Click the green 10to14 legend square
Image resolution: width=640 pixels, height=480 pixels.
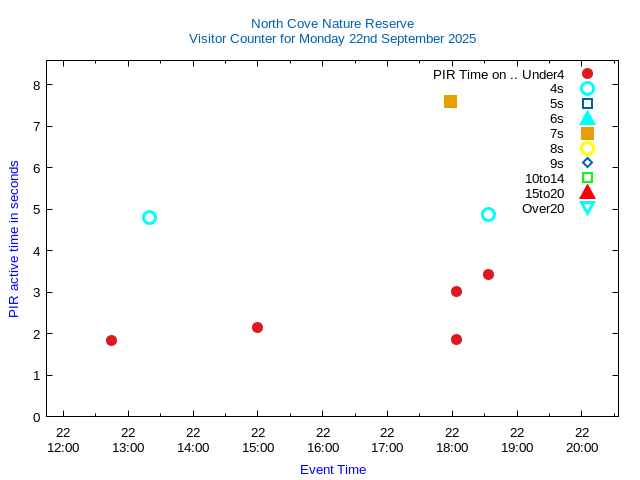587,178
